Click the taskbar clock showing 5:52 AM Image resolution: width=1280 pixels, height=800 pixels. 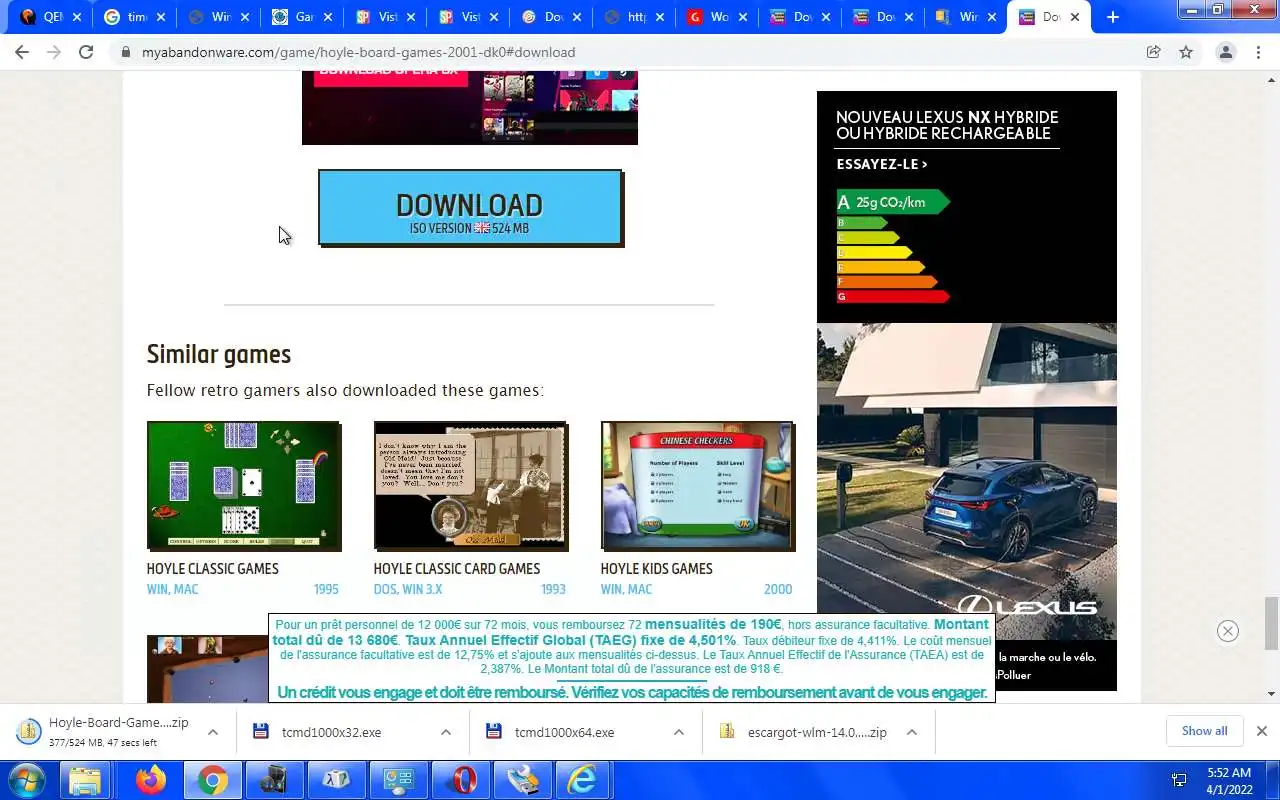(1229, 780)
